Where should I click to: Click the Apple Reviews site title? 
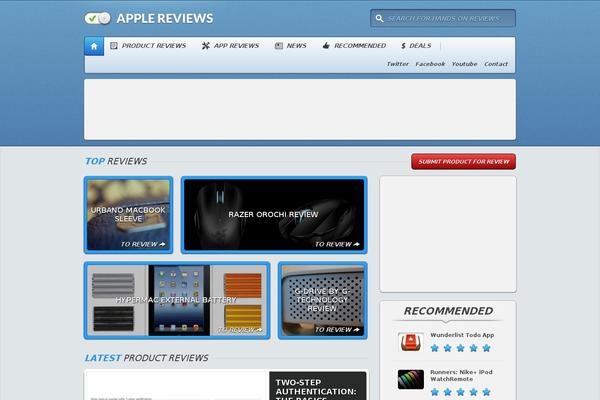click(165, 18)
